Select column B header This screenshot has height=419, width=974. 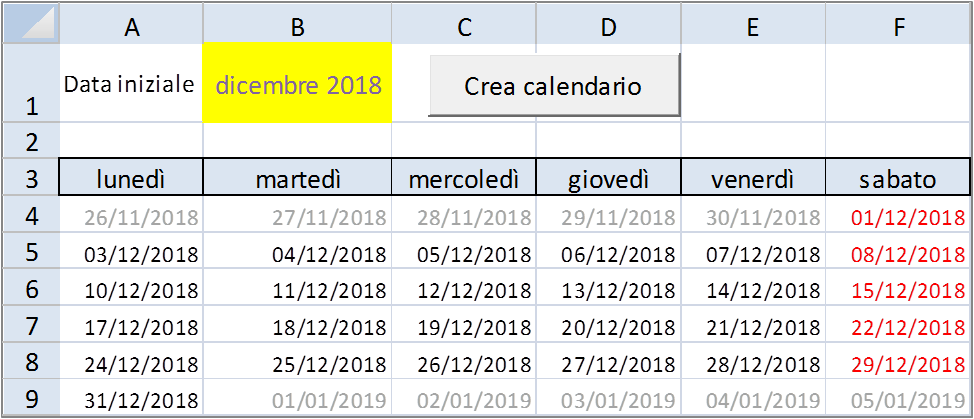(x=297, y=28)
